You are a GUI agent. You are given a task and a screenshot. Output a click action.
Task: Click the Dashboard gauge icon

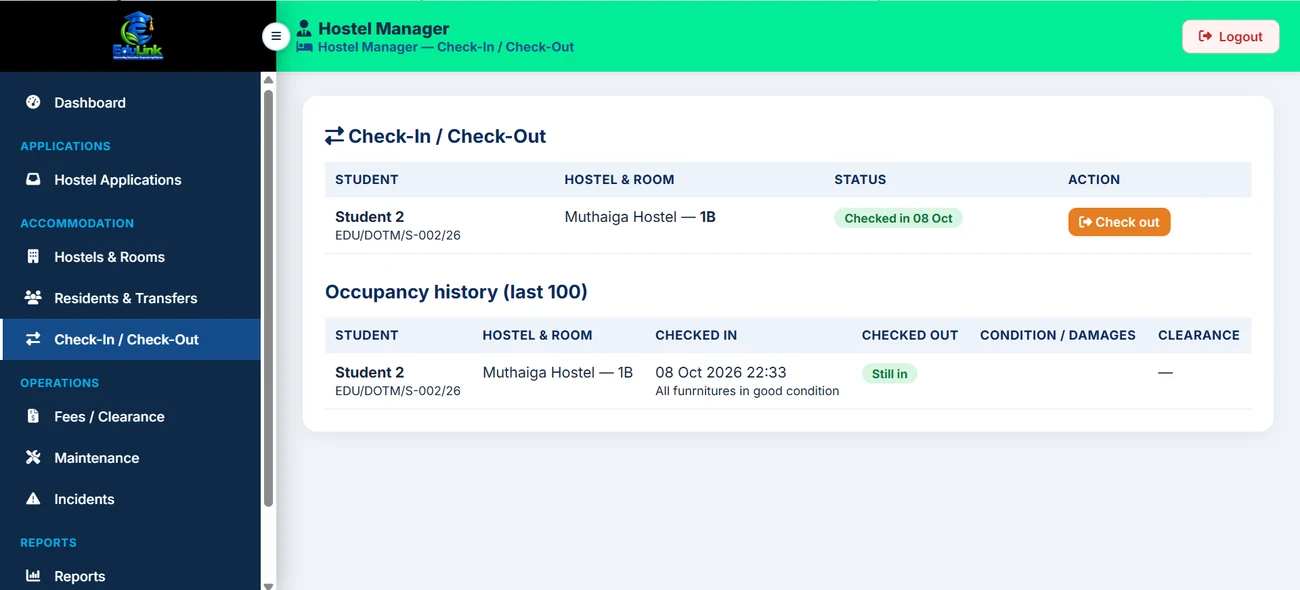[x=33, y=102]
